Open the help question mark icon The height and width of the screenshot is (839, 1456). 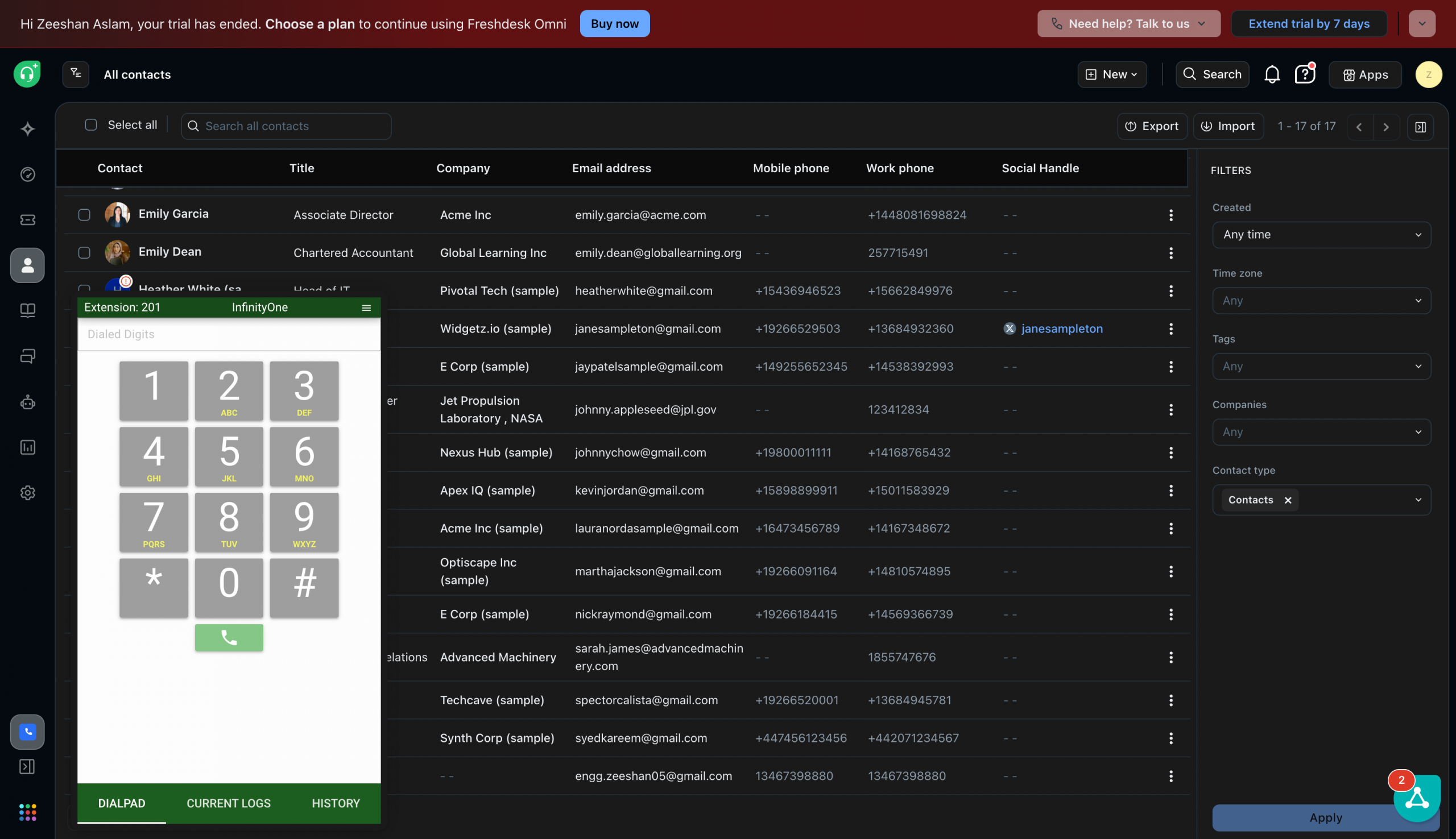tap(1304, 74)
